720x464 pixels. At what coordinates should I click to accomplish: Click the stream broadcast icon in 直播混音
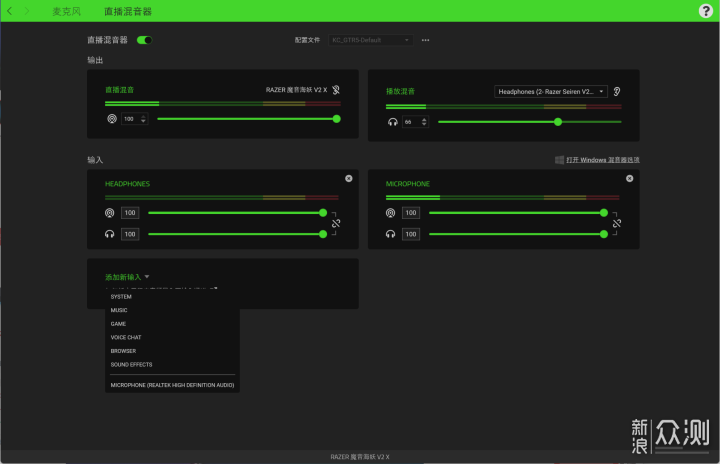pos(112,119)
